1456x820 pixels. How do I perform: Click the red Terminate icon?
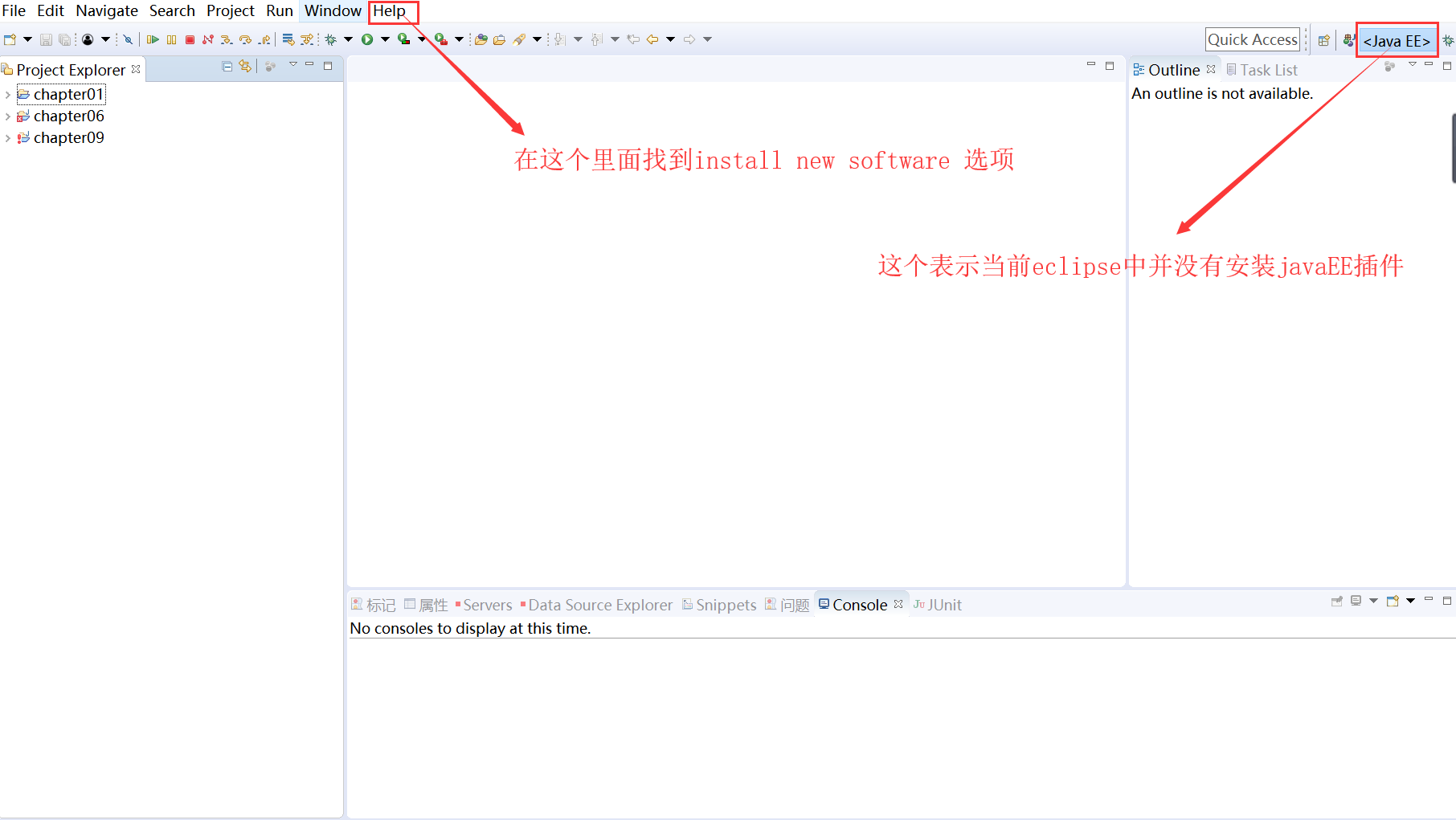[x=190, y=39]
